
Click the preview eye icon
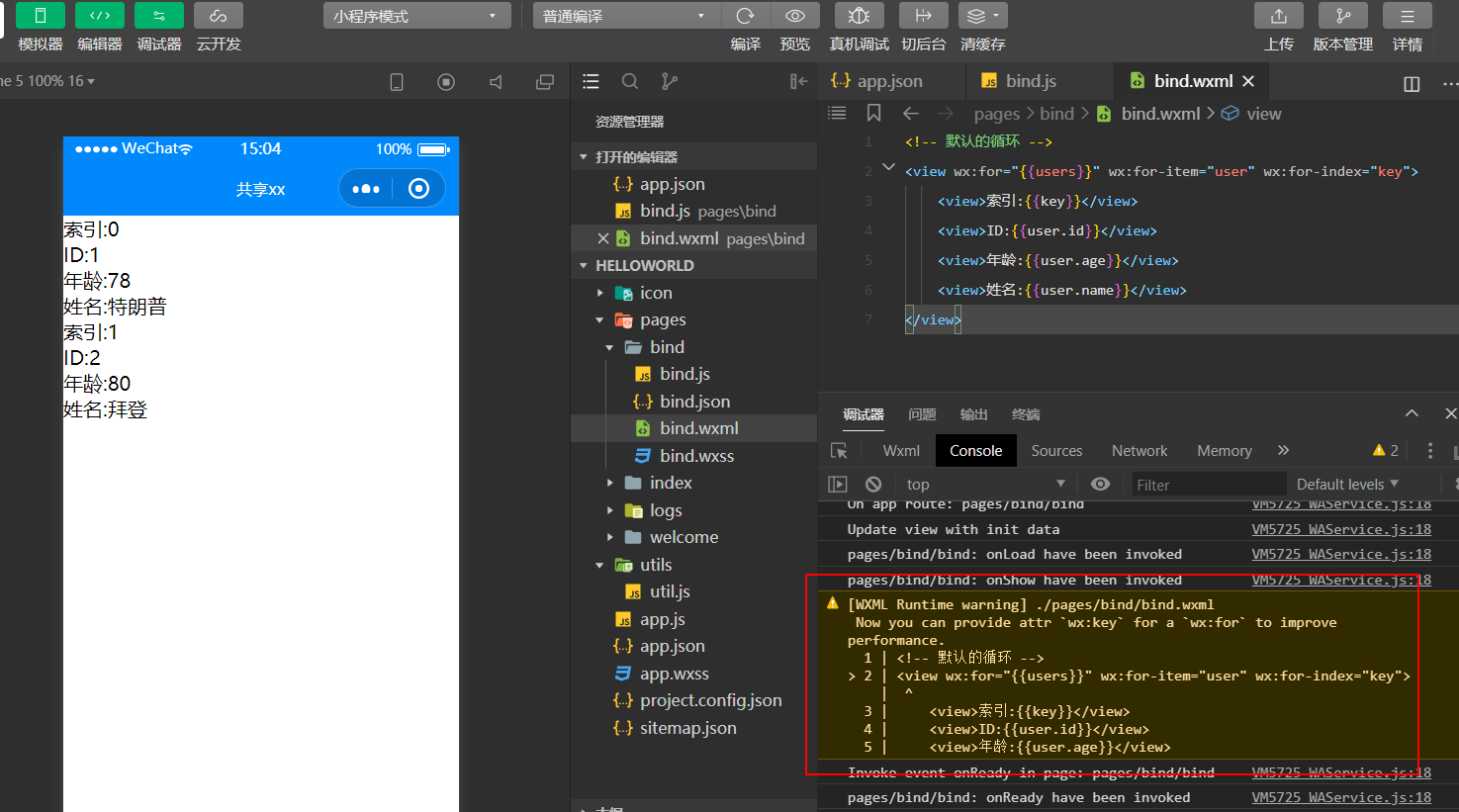point(795,16)
